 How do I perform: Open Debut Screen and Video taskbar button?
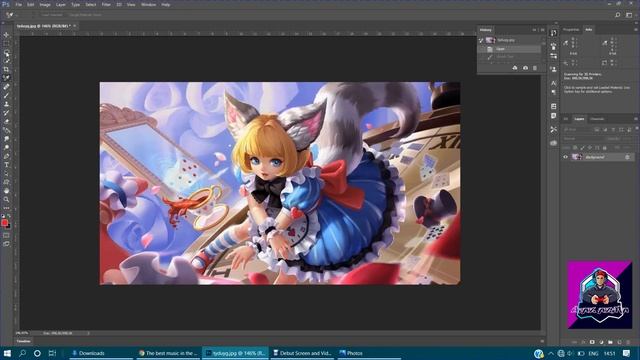(x=302, y=353)
